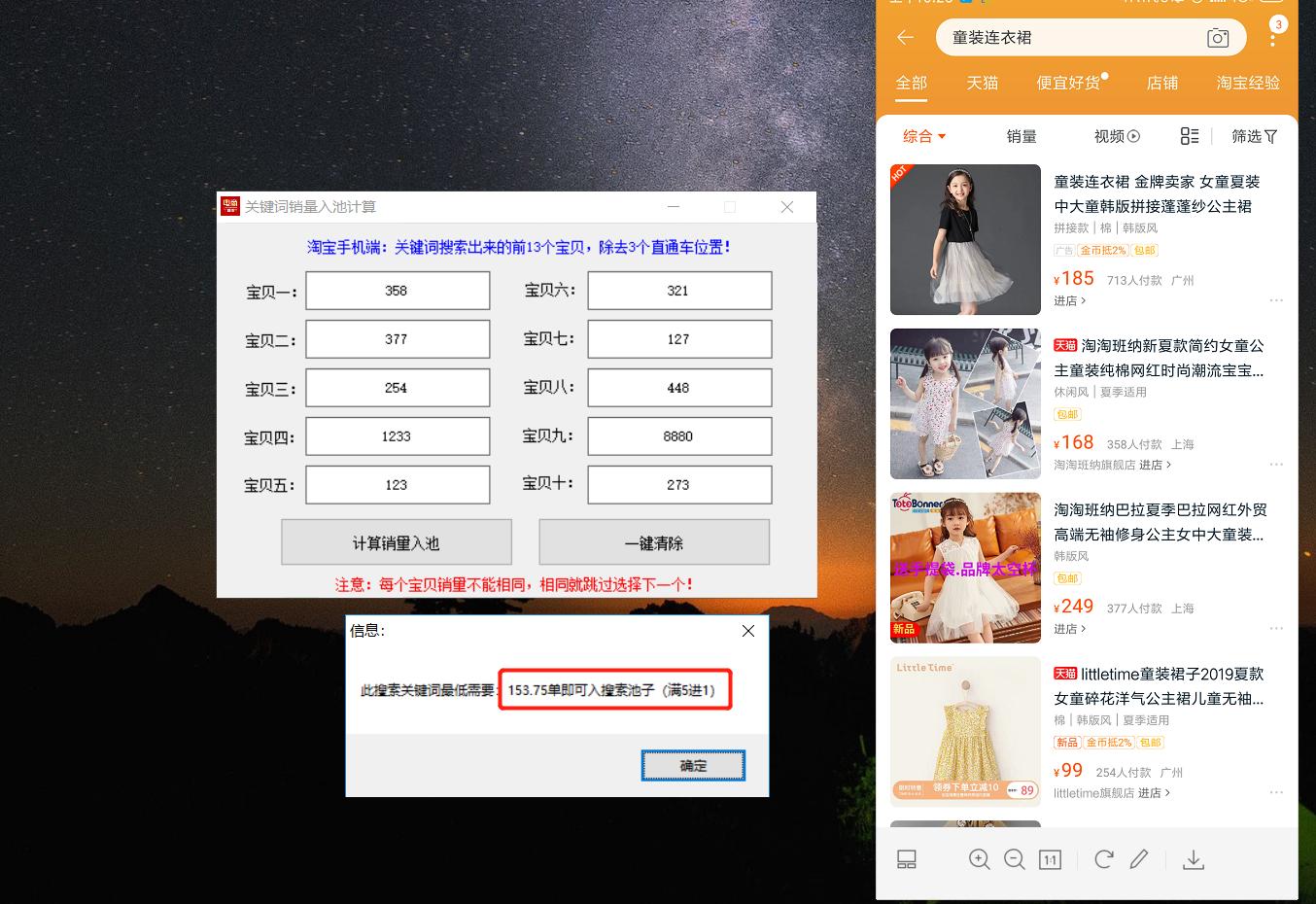Tap the back arrow in Taobao search
Viewport: 1316px width, 904px height.
[906, 38]
